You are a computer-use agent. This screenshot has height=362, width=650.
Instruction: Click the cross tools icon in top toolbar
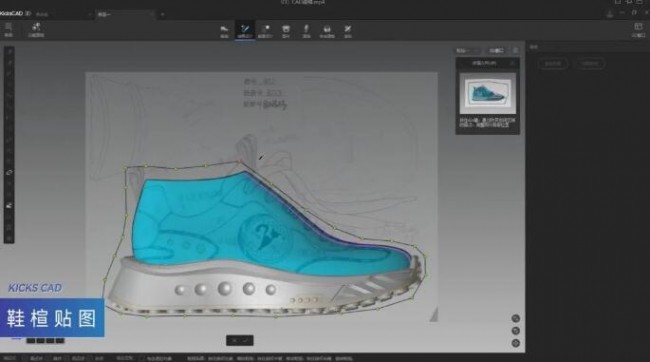pyautogui.click(x=347, y=31)
